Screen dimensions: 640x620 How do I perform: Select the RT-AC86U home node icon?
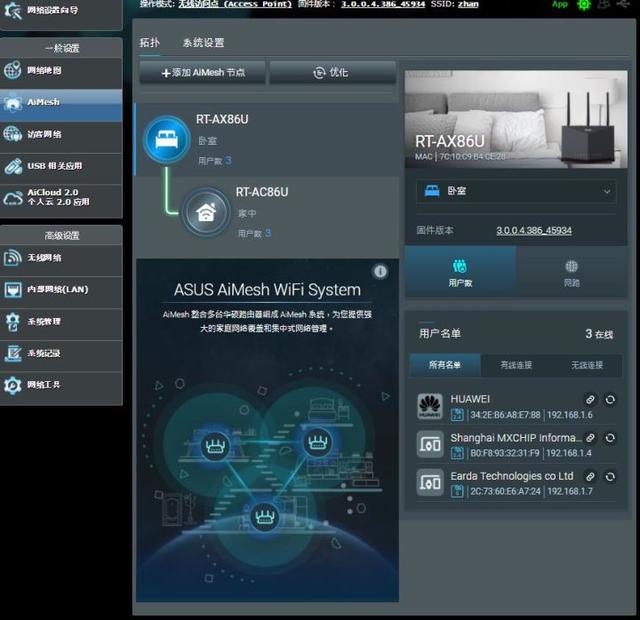click(x=206, y=212)
